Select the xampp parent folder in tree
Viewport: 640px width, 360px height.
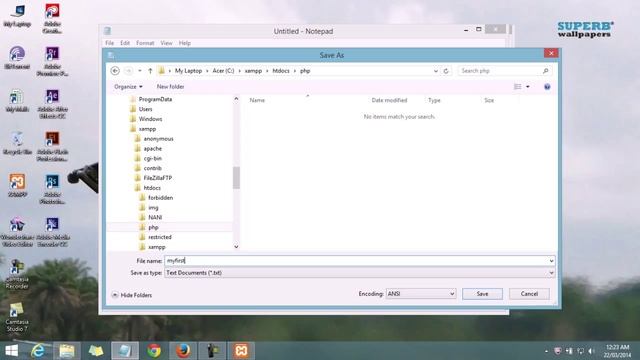[147, 129]
